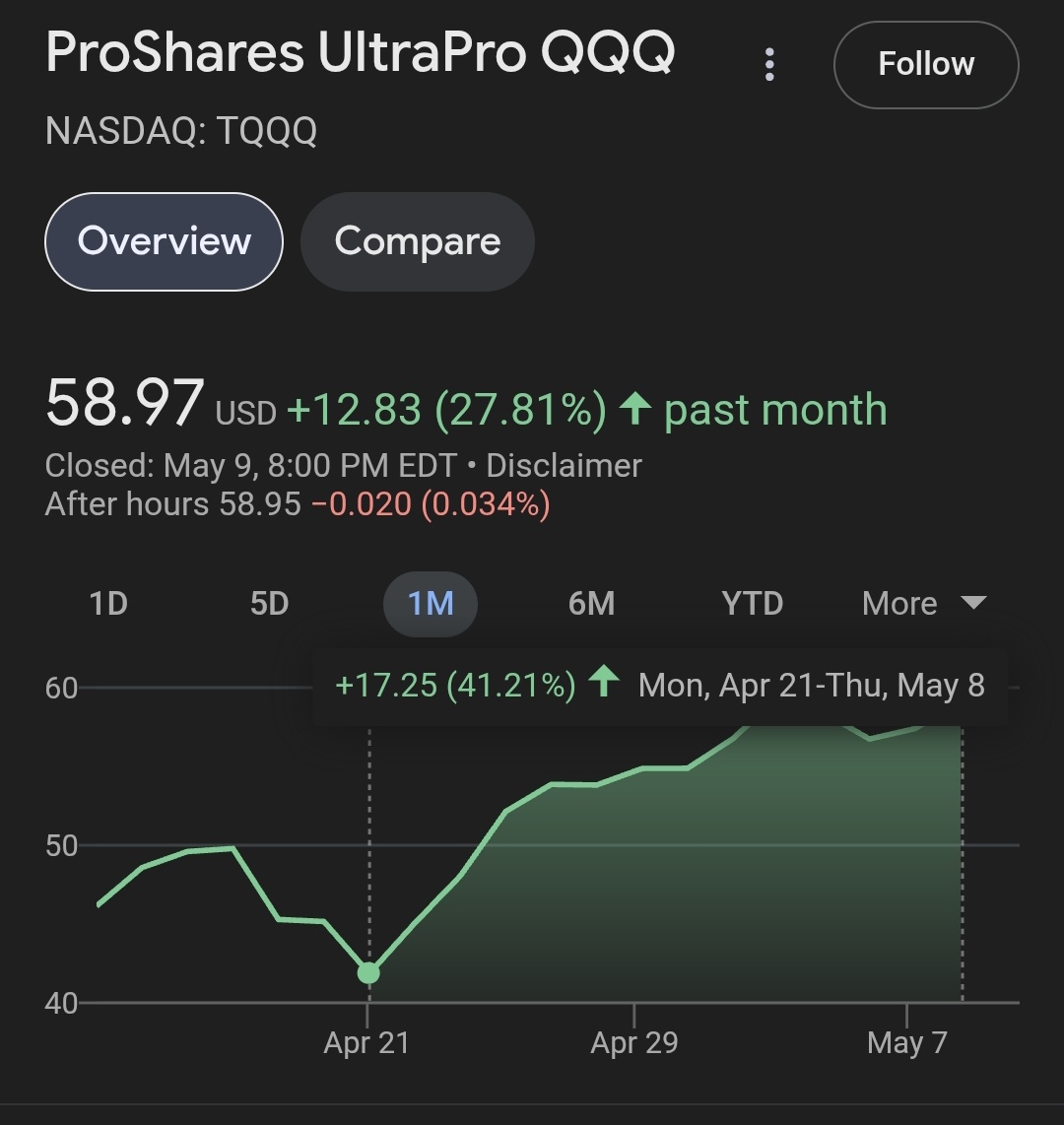The image size is (1064, 1125).
Task: Click the dropdown arrow beside More
Action: tap(973, 602)
